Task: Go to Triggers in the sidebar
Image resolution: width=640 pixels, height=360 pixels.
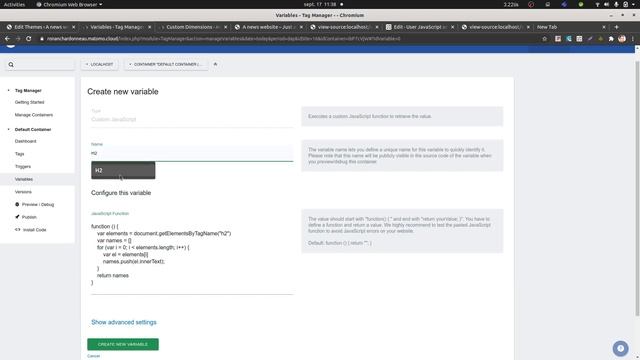Action: [23, 167]
